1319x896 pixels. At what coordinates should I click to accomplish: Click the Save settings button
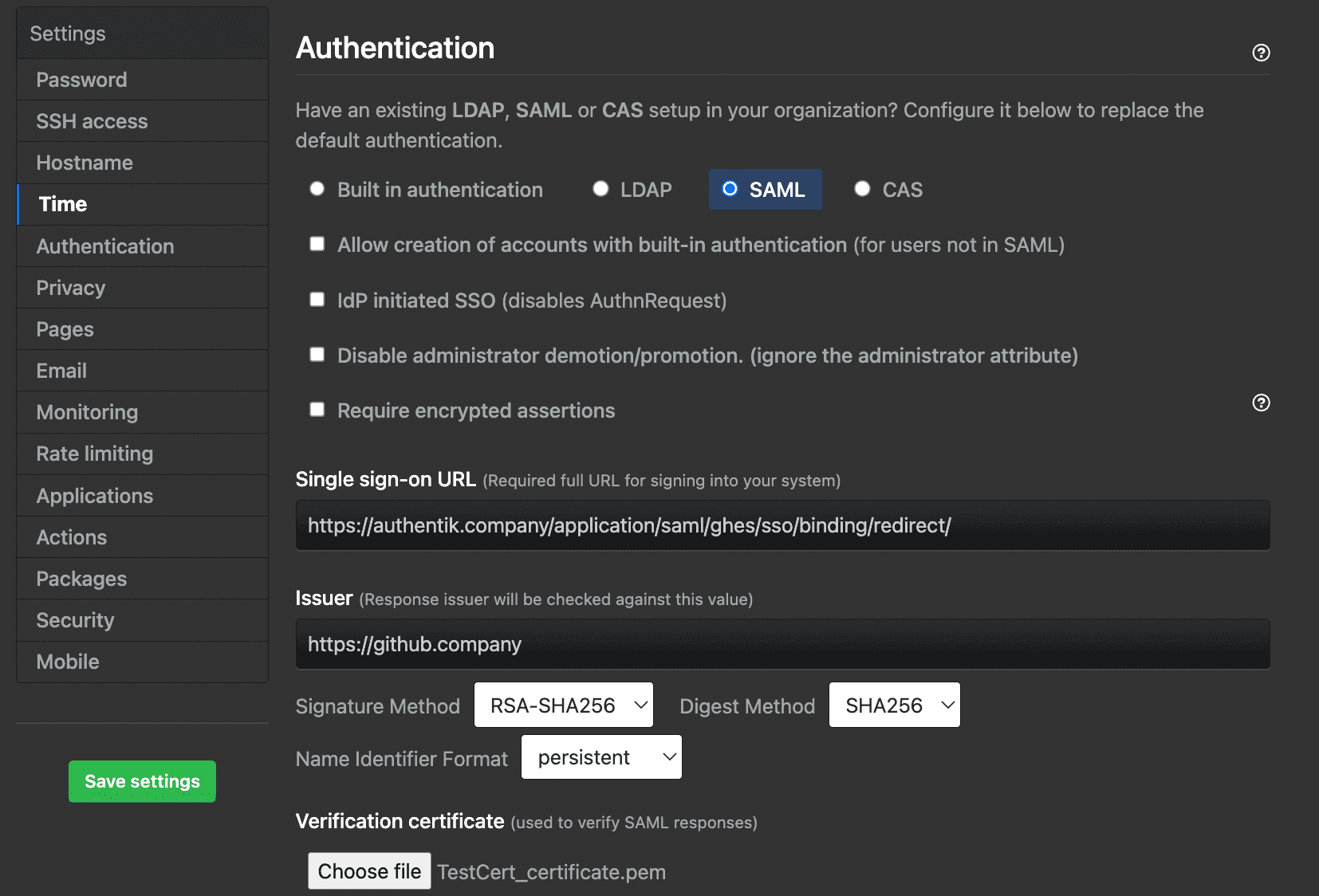pyautogui.click(x=142, y=781)
